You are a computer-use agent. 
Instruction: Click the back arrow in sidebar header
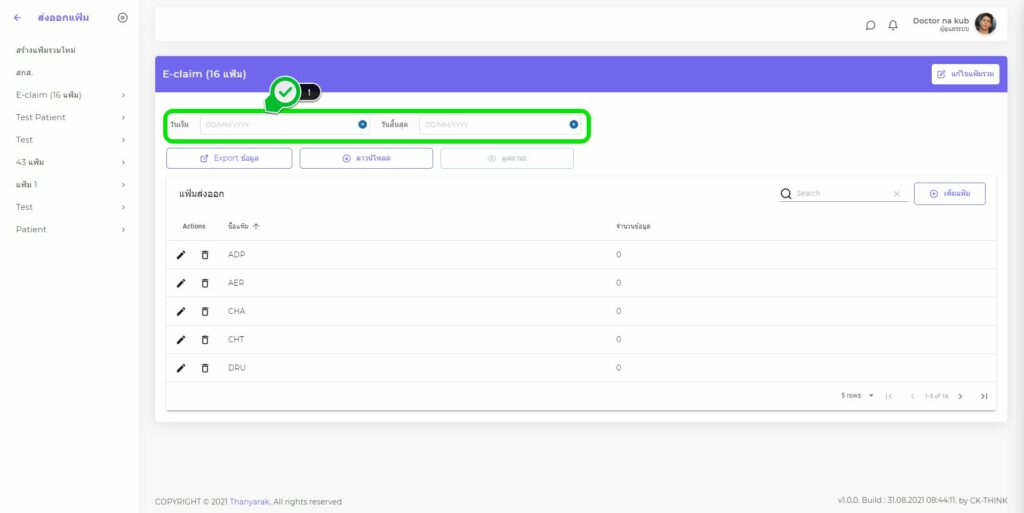[x=17, y=18]
